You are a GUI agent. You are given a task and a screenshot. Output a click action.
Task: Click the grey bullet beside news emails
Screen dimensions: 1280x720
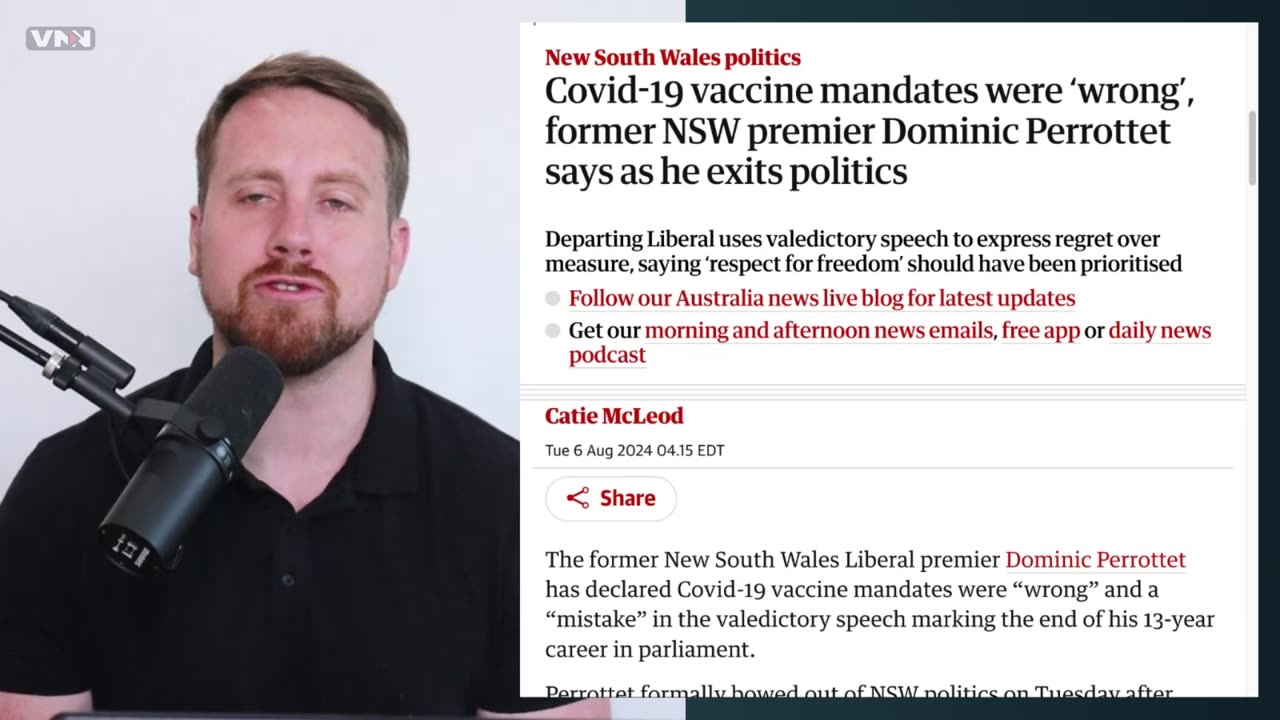pyautogui.click(x=553, y=330)
